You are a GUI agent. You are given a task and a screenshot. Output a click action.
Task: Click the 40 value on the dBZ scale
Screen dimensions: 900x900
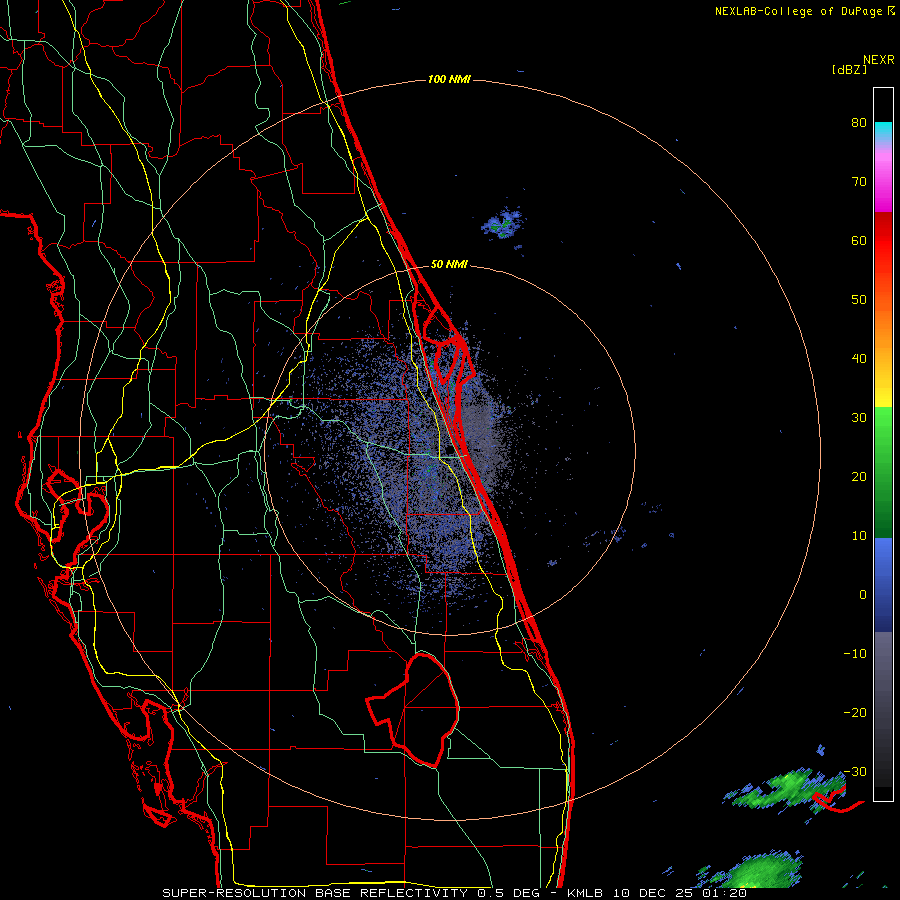click(859, 359)
